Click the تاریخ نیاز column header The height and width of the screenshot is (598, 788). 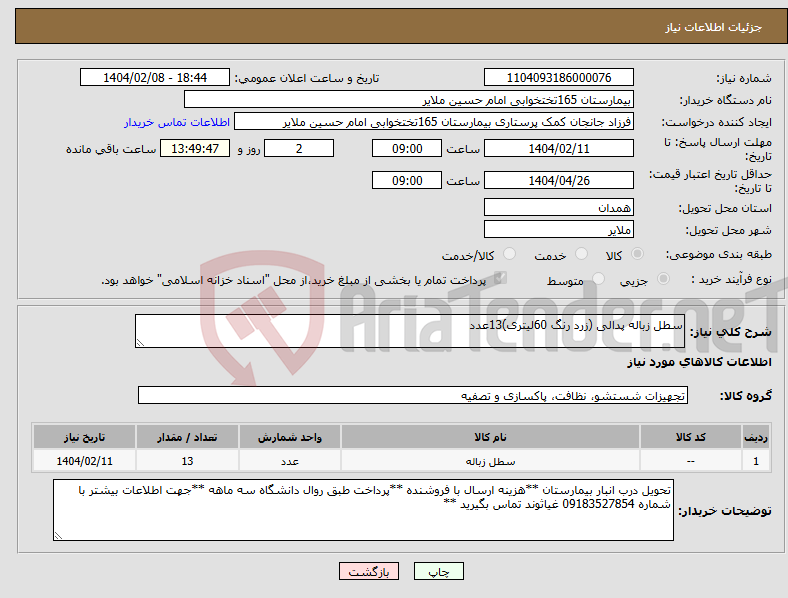tap(84, 437)
